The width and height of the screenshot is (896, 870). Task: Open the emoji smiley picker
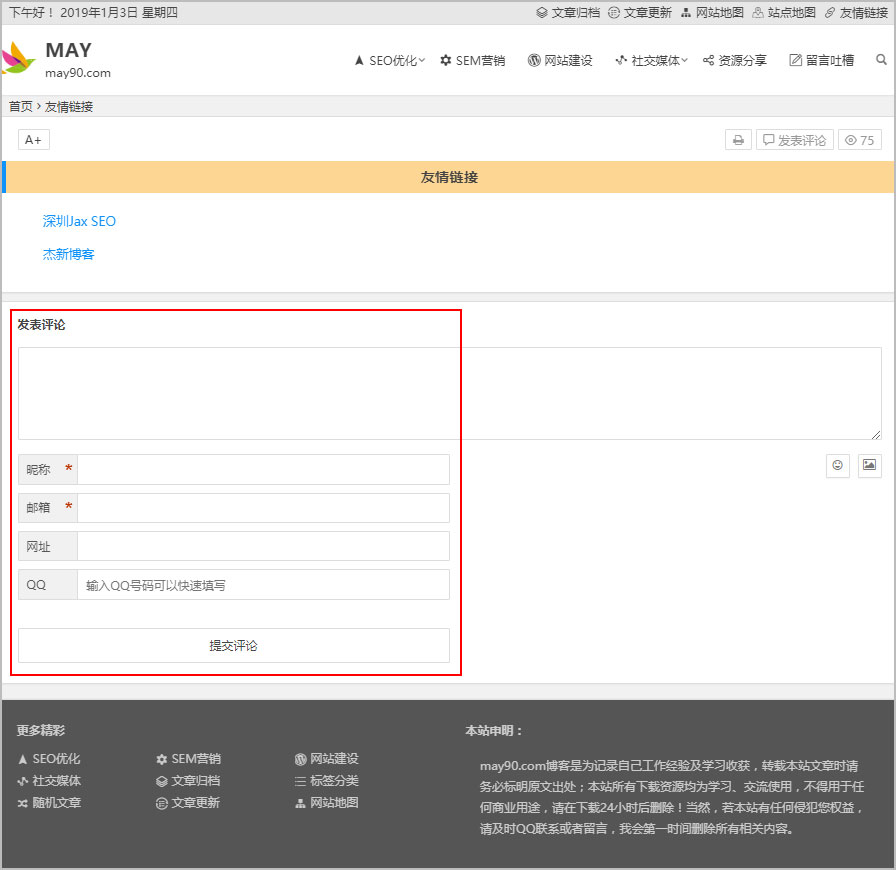[838, 465]
